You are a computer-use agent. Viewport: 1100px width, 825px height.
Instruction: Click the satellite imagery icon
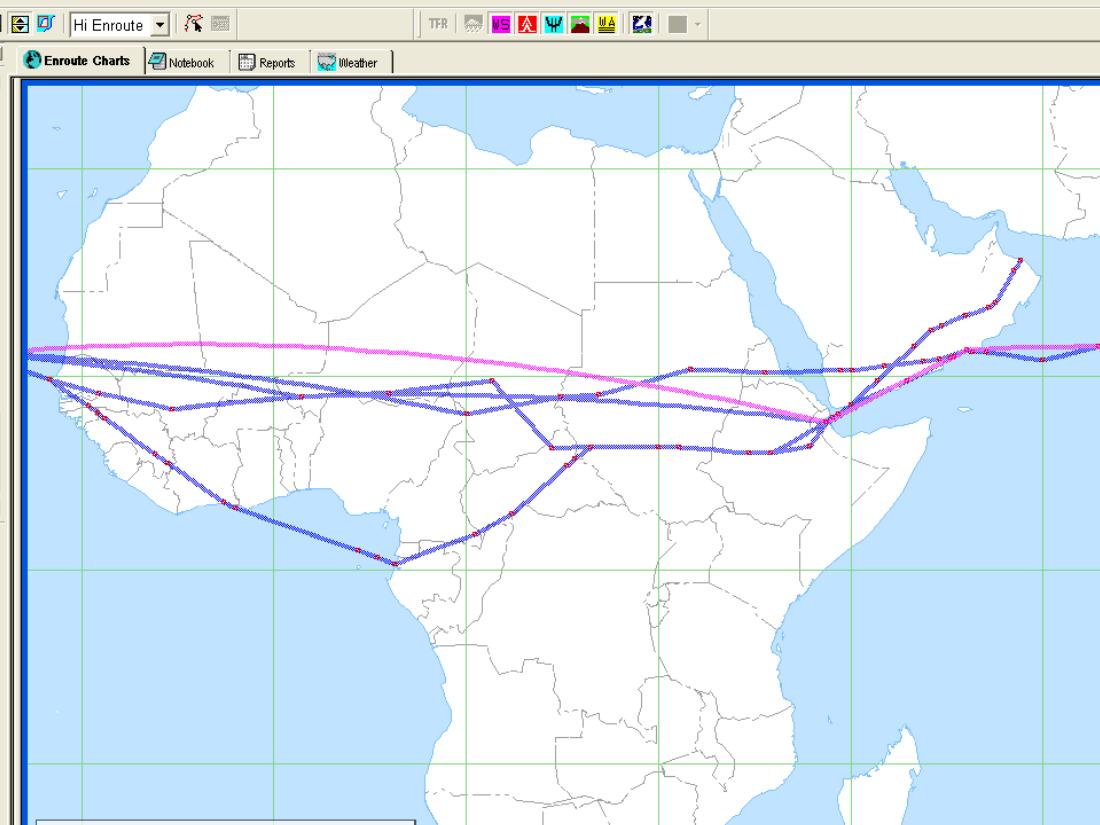click(x=642, y=25)
